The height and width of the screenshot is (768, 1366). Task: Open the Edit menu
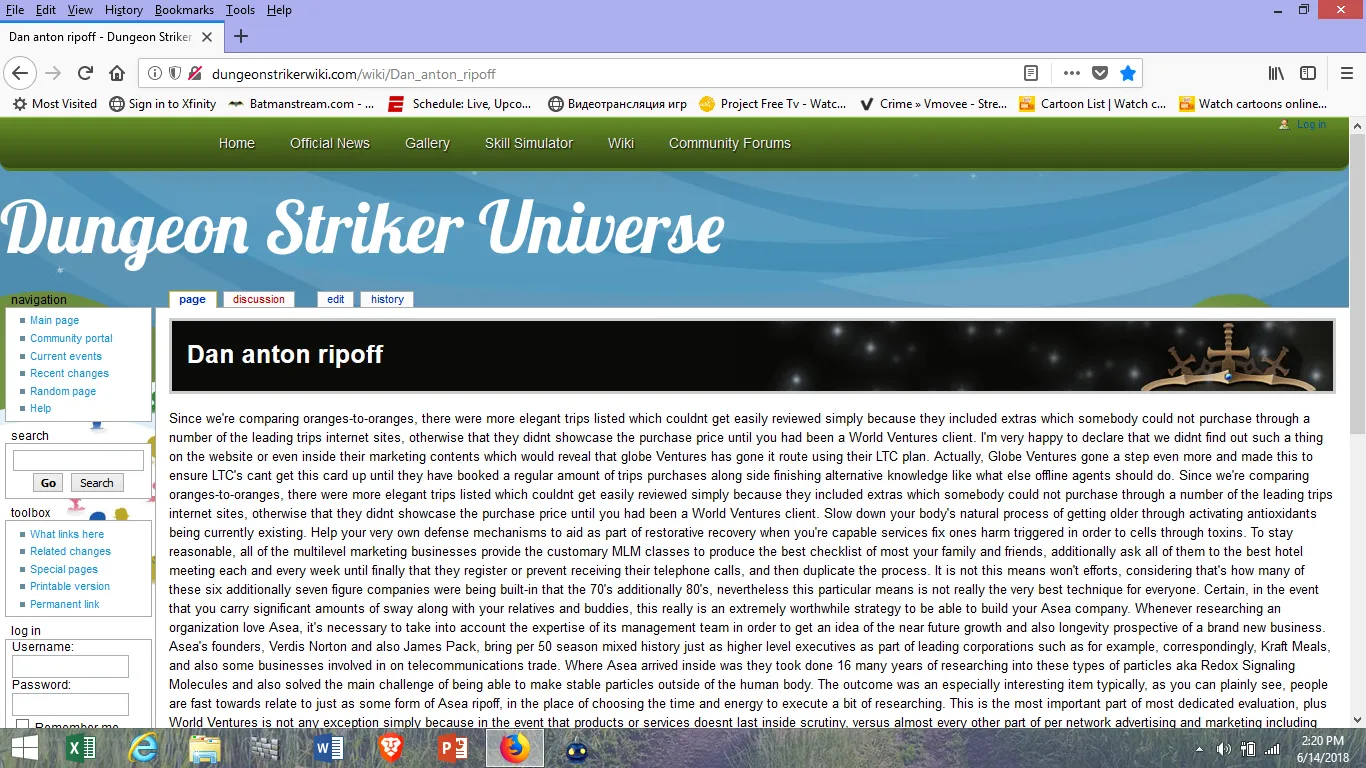46,10
